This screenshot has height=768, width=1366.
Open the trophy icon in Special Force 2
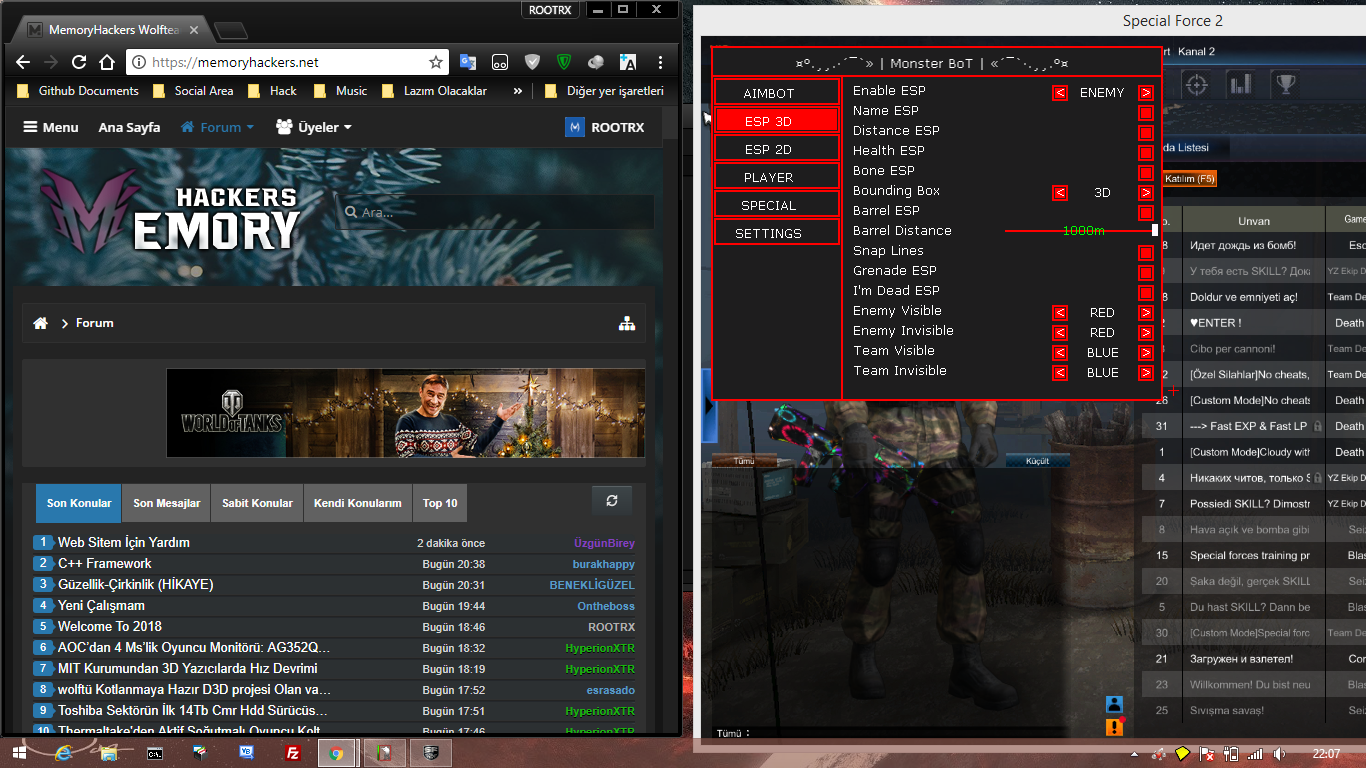(x=1284, y=83)
